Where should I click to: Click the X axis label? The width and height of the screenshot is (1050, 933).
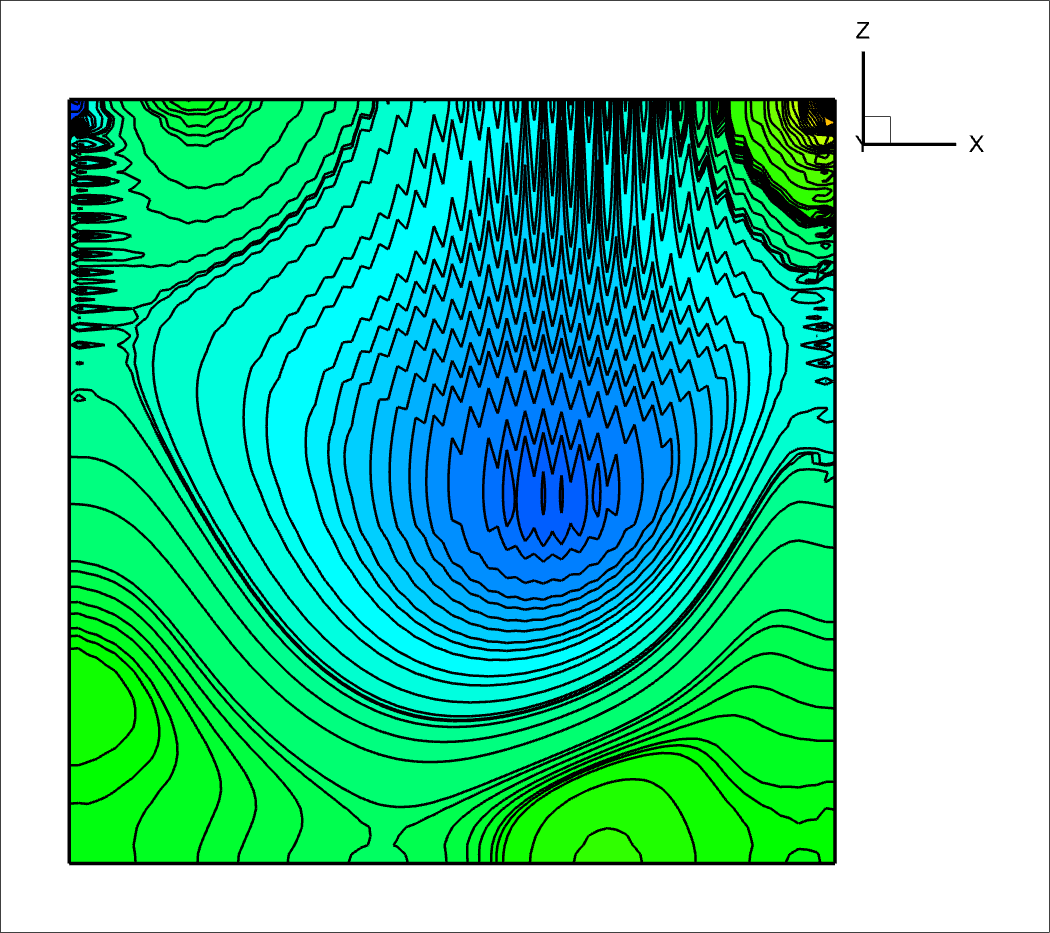976,144
